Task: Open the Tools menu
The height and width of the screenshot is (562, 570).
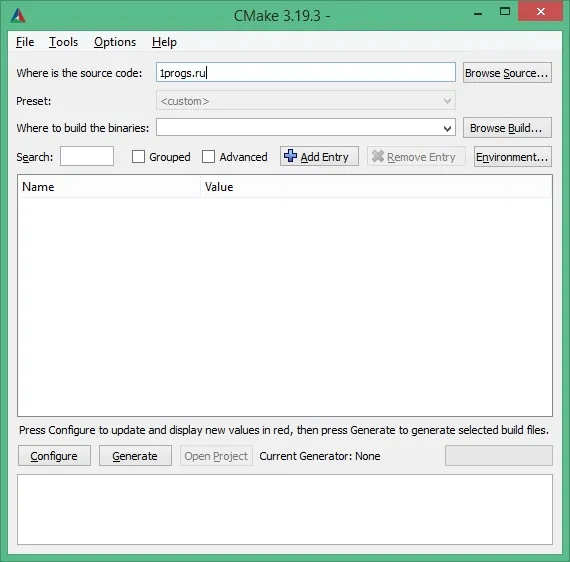Action: [64, 42]
